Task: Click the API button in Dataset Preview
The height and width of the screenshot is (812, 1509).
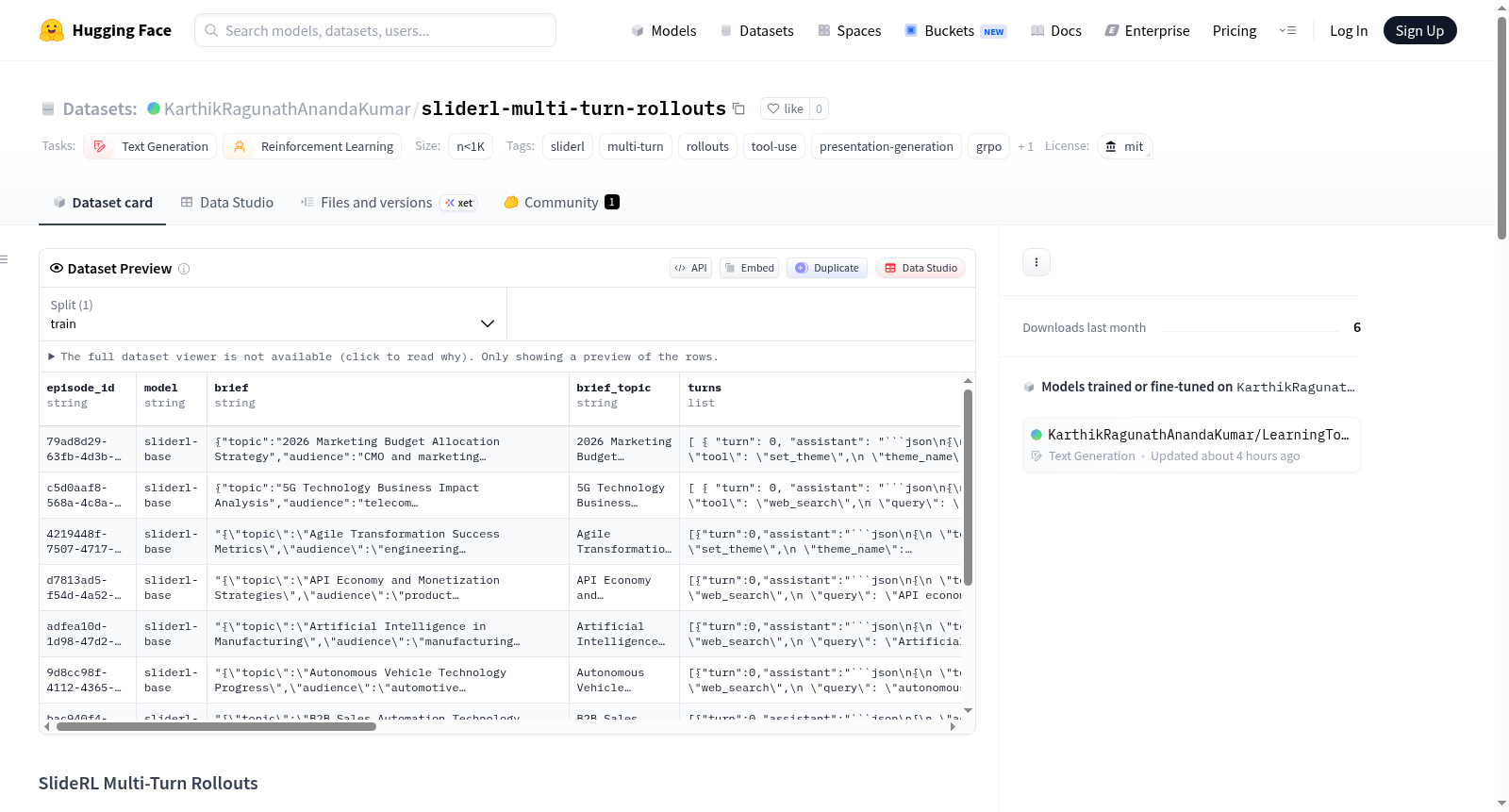Action: 690,268
